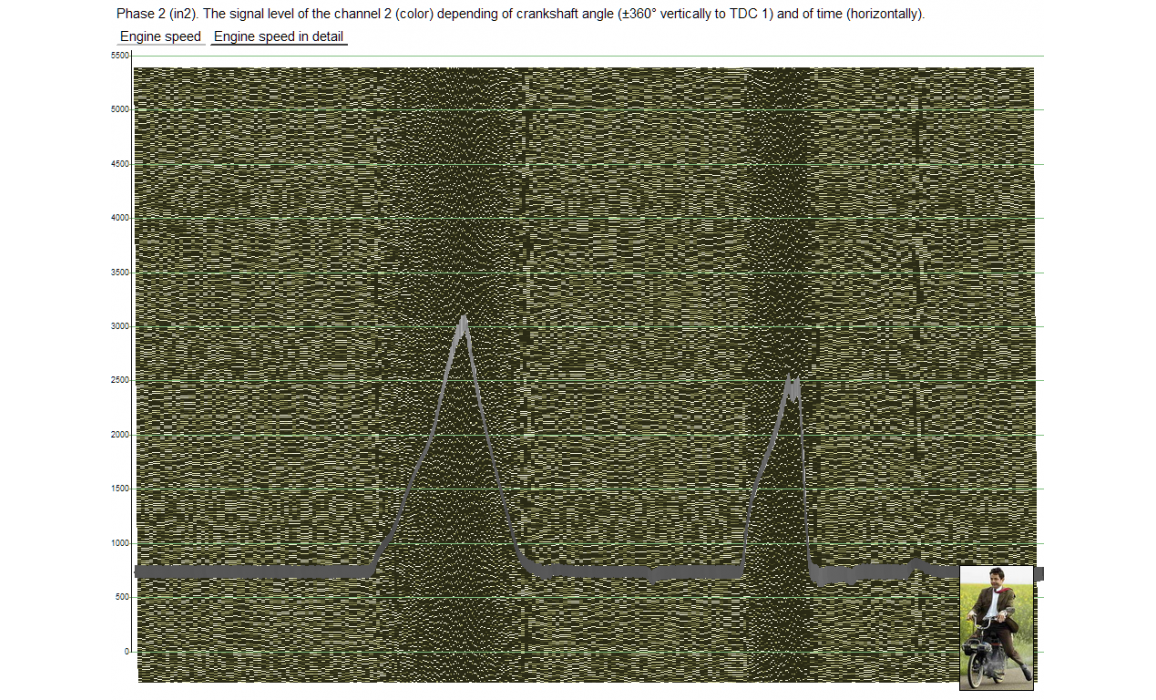Select the 1000 y-axis label
This screenshot has width=1156, height=700.
point(120,543)
